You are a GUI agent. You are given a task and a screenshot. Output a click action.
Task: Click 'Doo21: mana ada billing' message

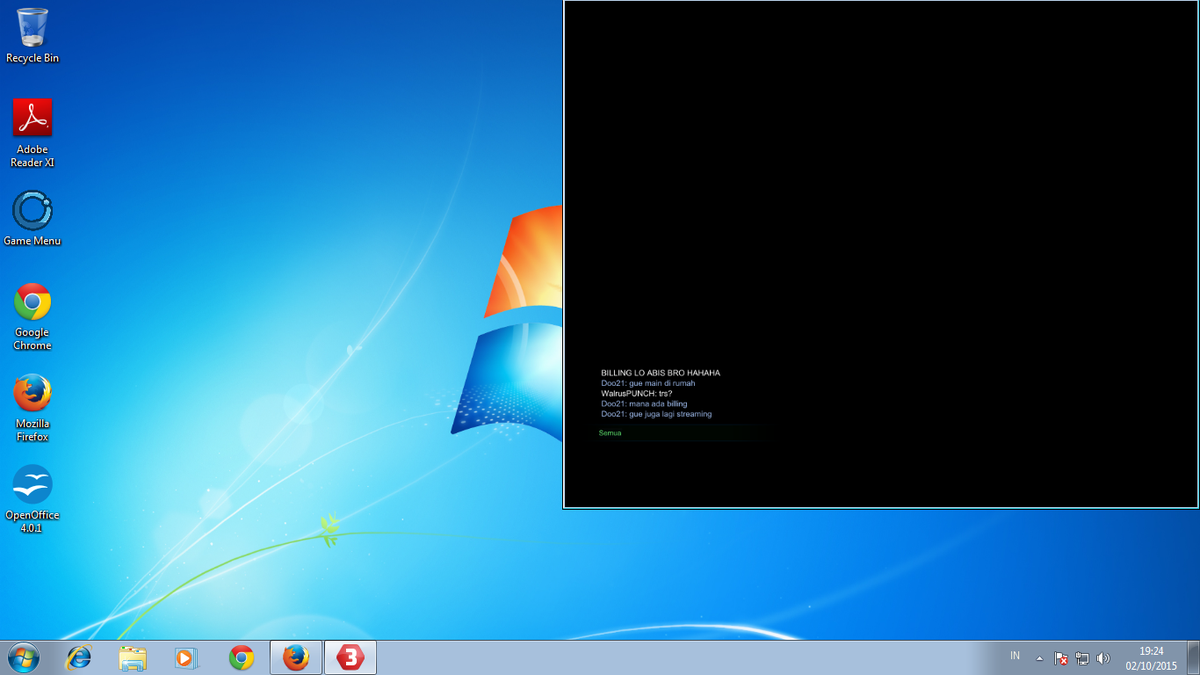click(x=644, y=403)
